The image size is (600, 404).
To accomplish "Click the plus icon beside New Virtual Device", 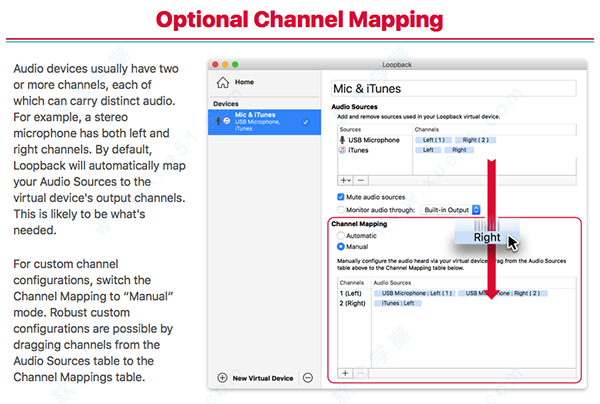I will pos(222,378).
